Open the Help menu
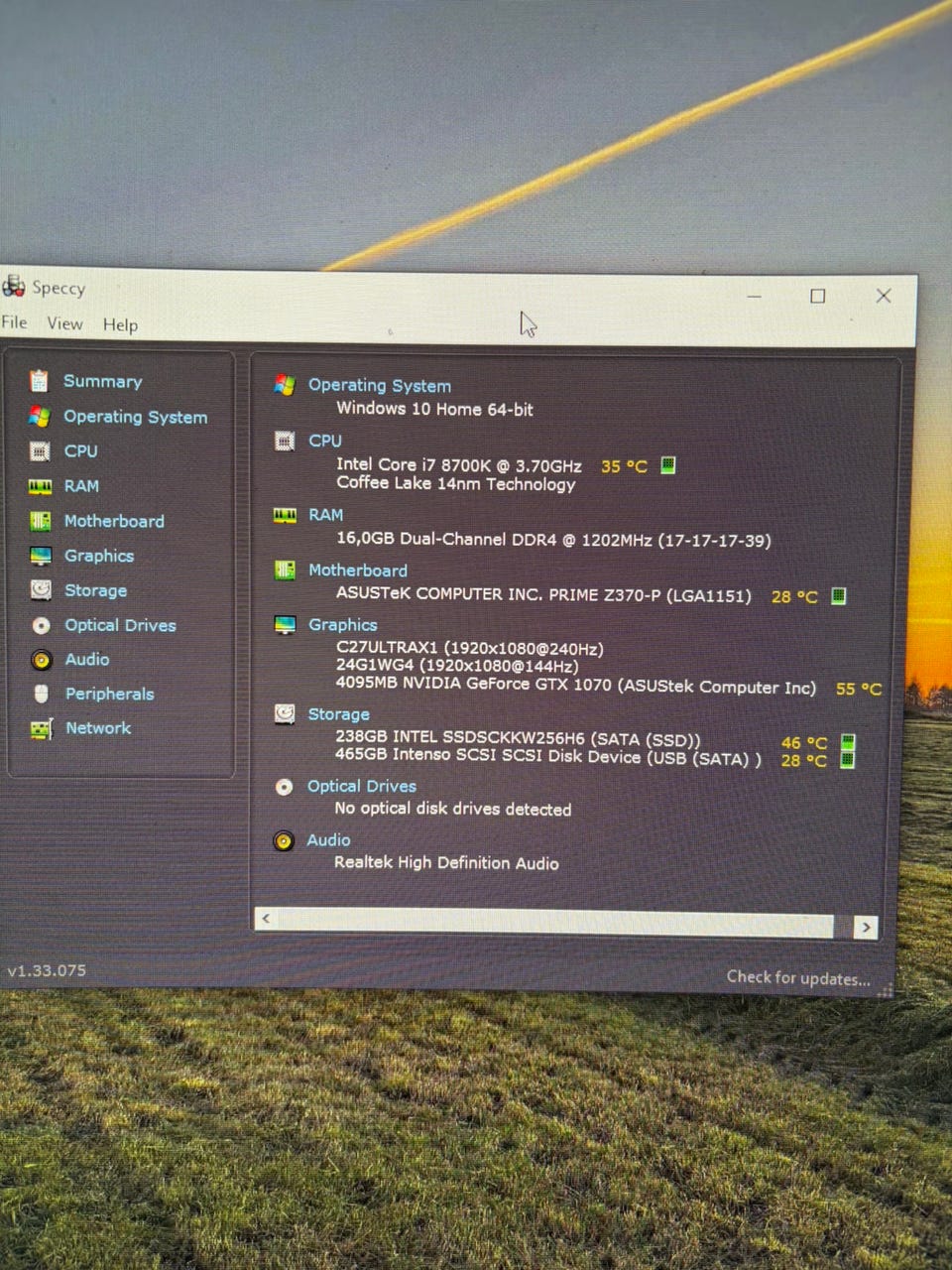The image size is (952, 1270). [120, 324]
